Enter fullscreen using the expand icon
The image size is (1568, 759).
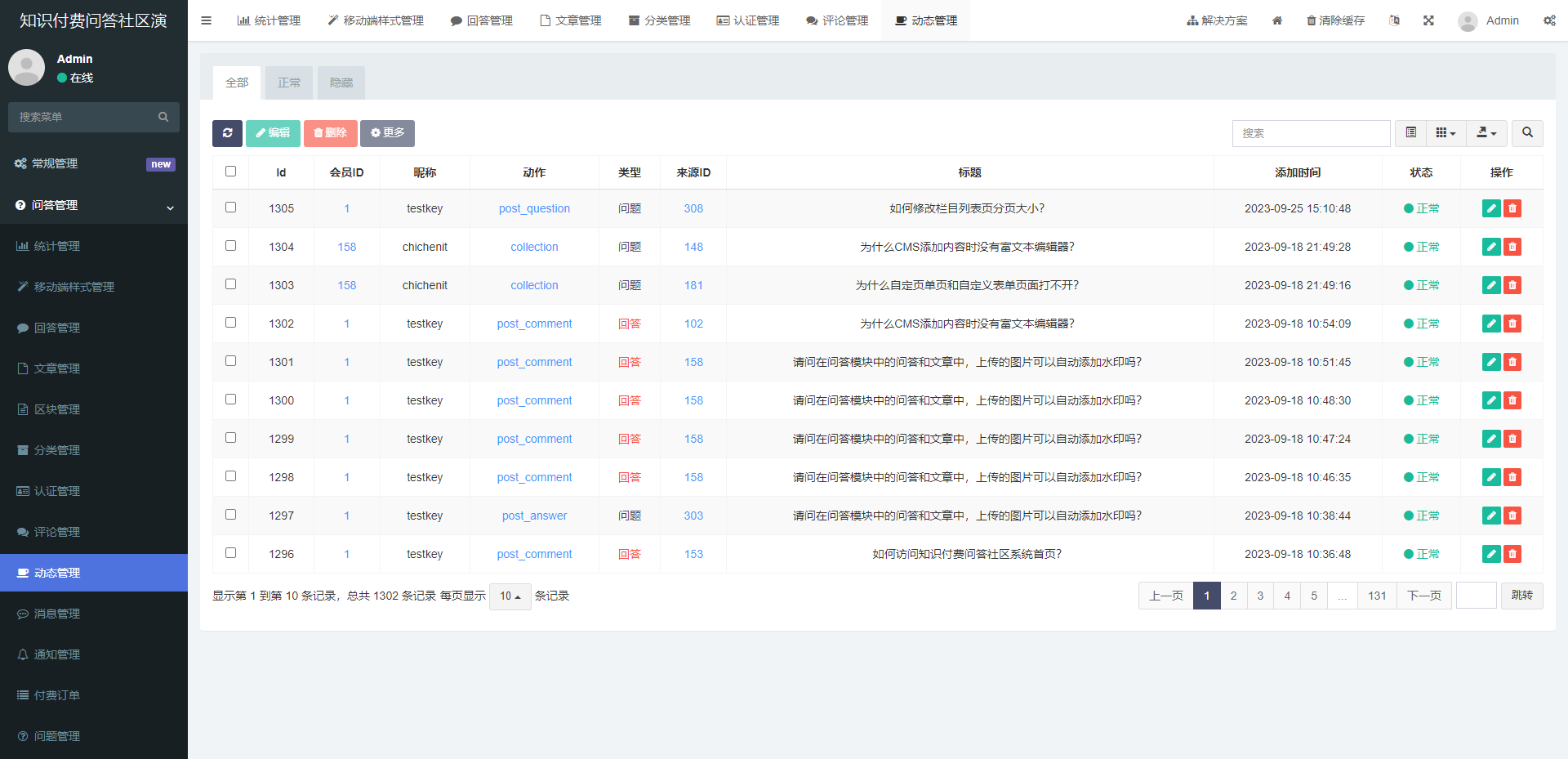[1428, 20]
